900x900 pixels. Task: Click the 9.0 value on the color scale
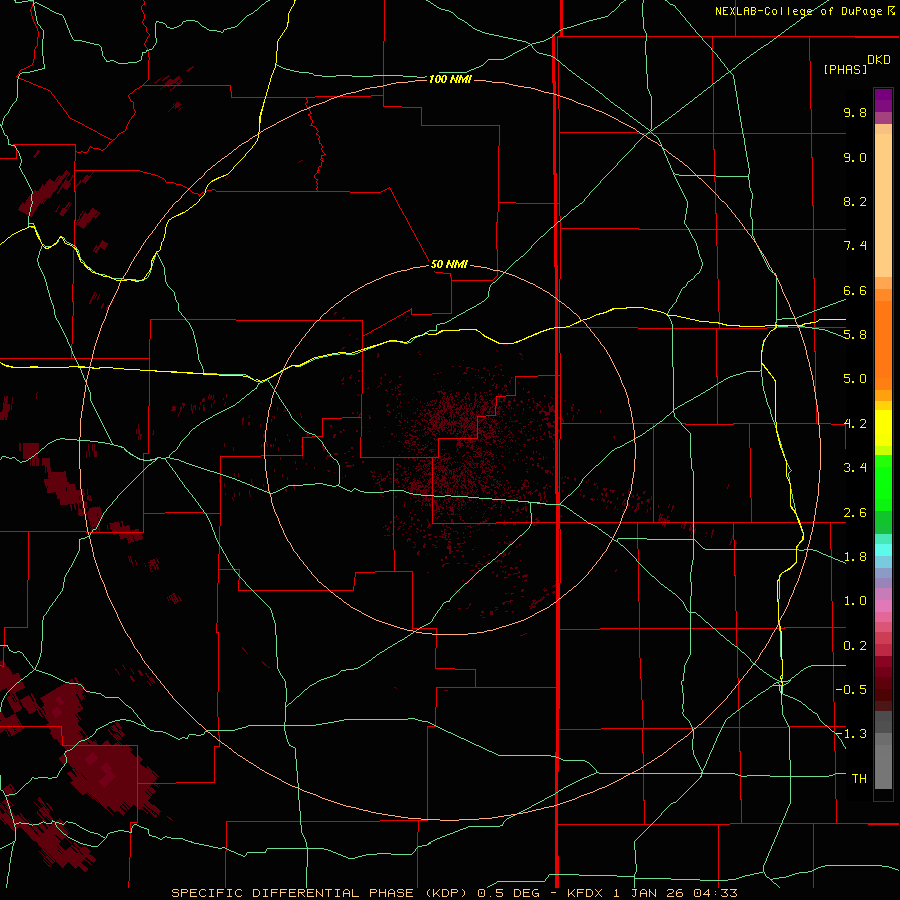click(x=855, y=157)
